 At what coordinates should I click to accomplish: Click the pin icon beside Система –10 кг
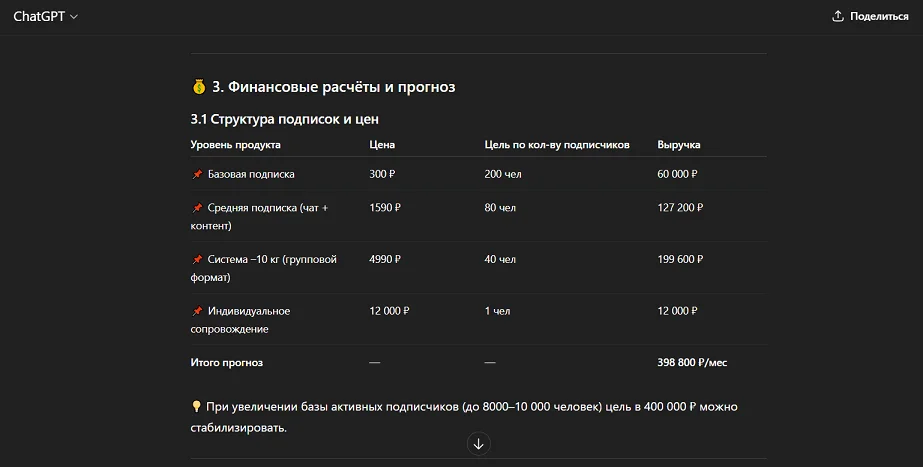coord(197,260)
